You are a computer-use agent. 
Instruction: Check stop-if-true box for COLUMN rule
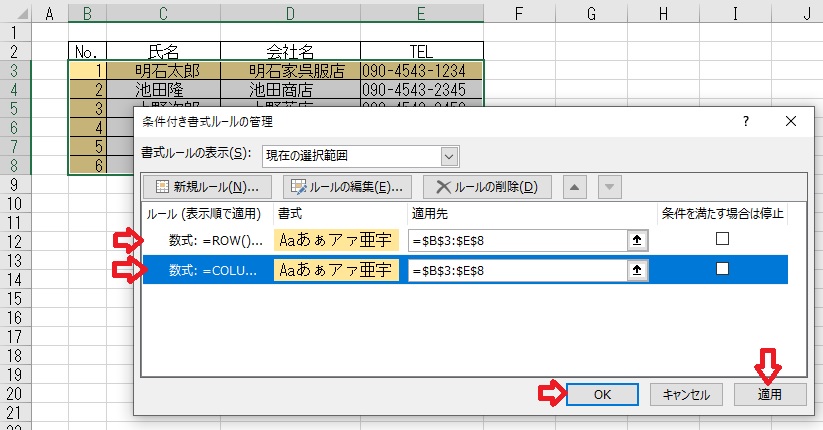722,269
